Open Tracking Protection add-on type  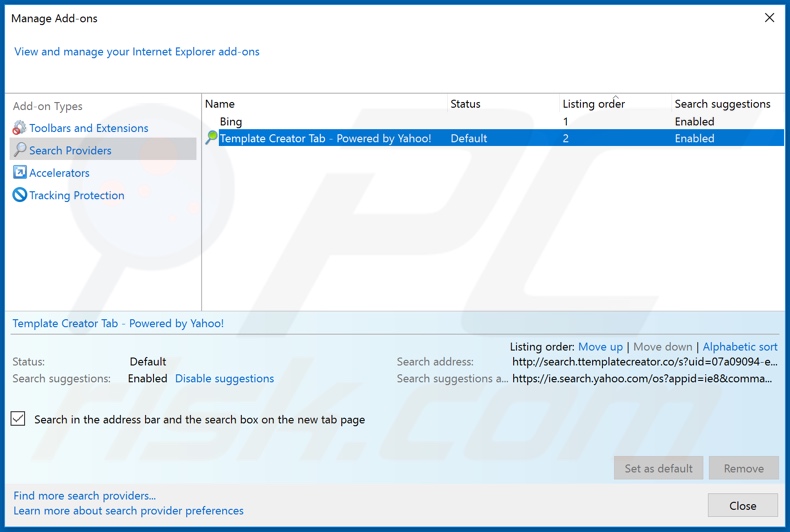coord(77,195)
